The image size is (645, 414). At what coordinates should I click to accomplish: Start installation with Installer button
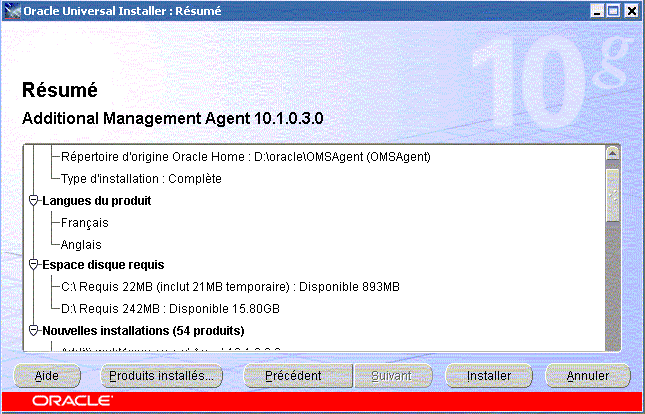click(490, 376)
